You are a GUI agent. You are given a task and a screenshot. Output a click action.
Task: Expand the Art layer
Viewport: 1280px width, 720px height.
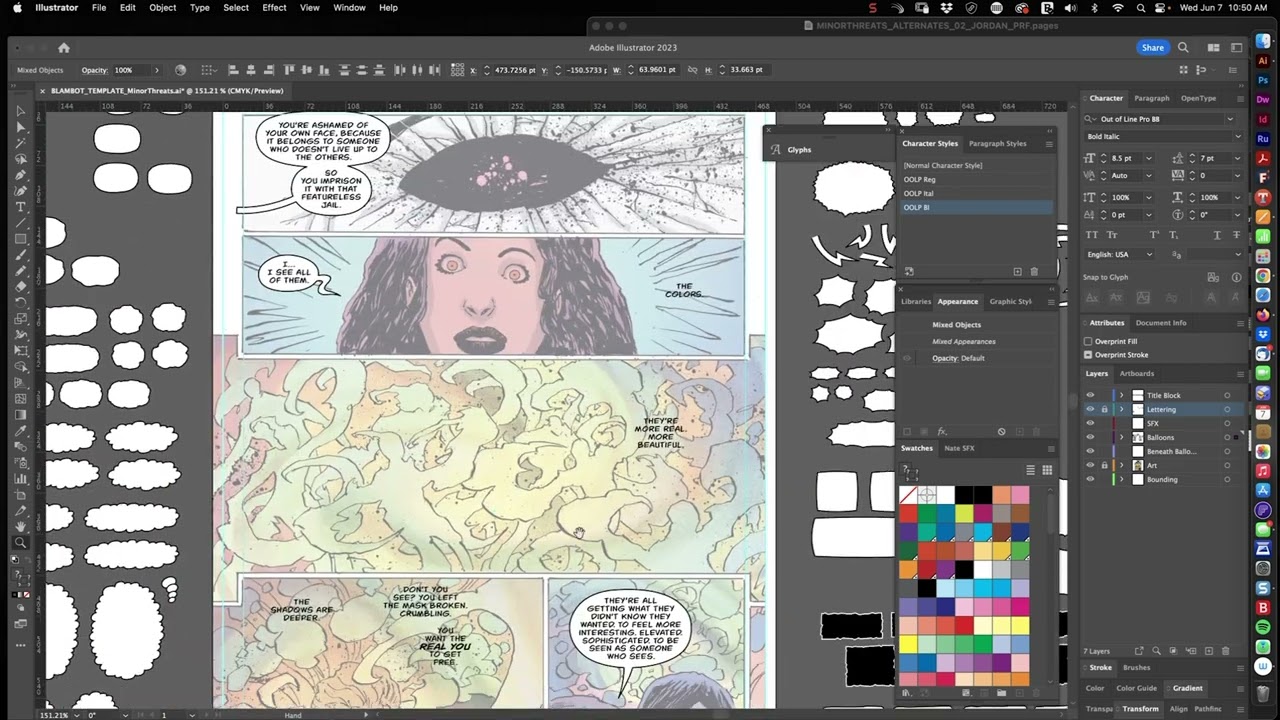click(x=1121, y=465)
